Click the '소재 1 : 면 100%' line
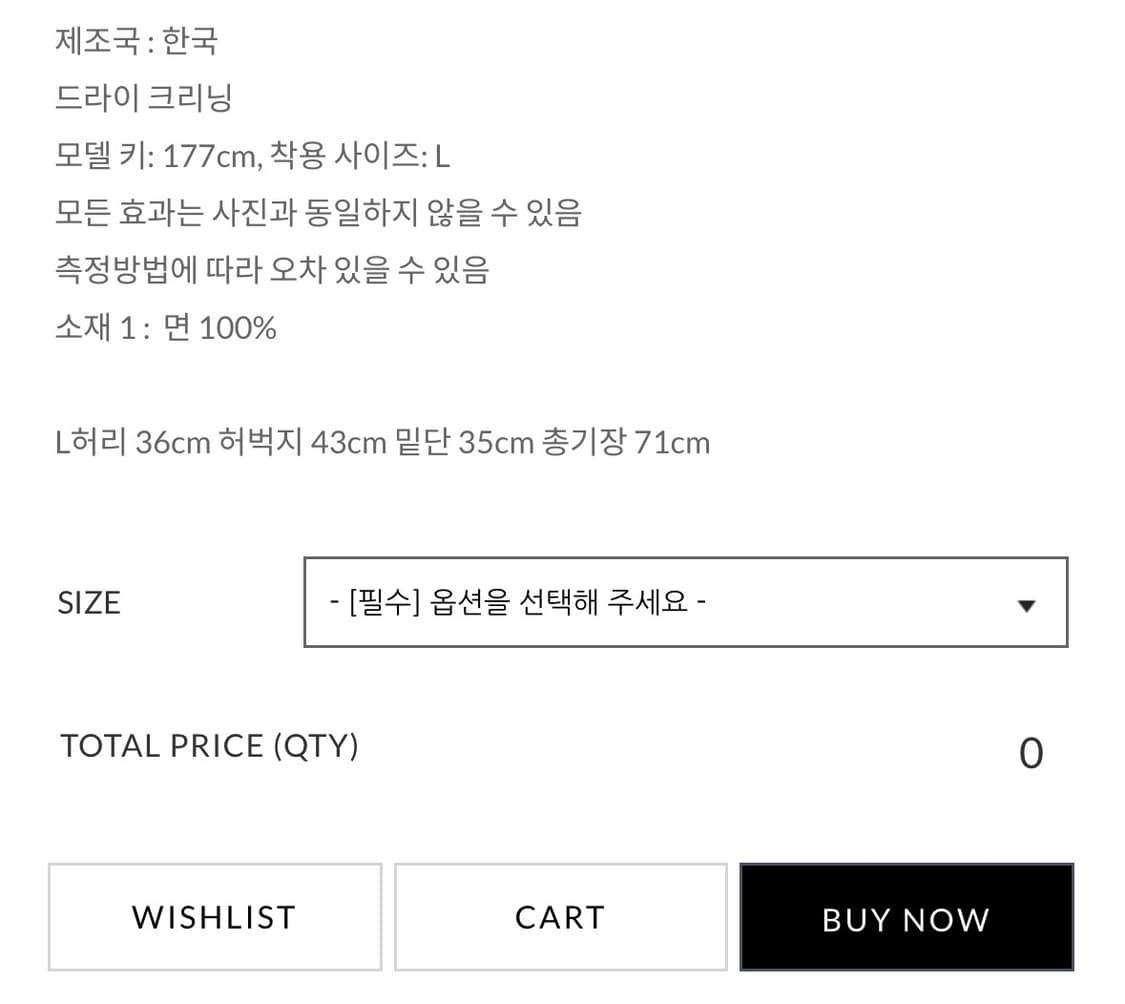This screenshot has width=1125, height=1004. coord(166,328)
